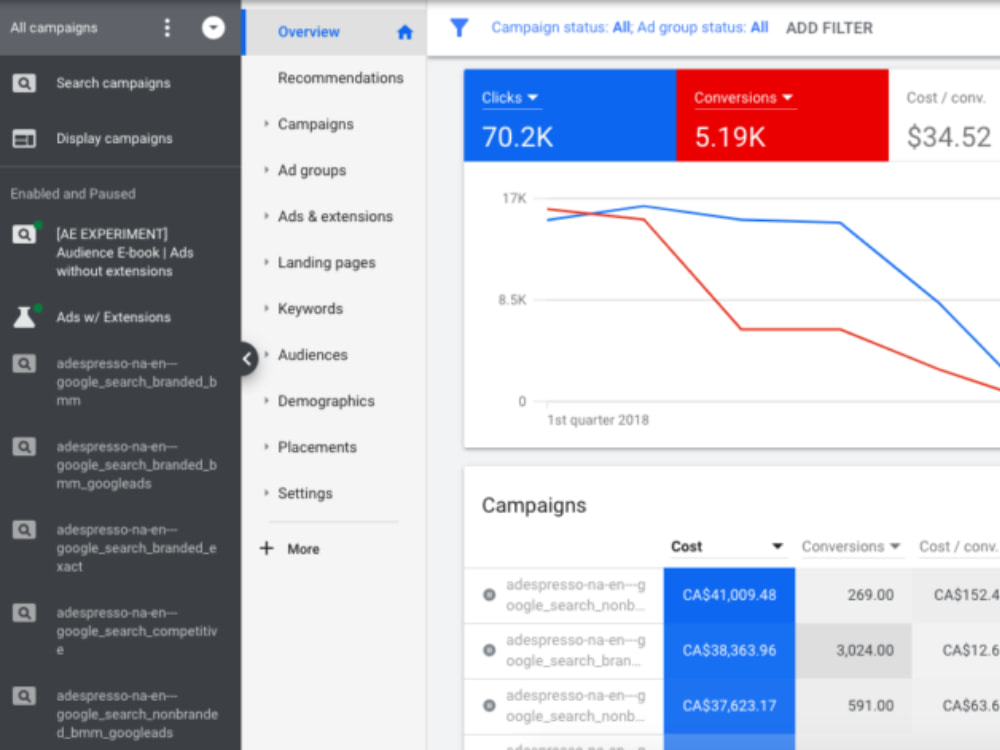This screenshot has height=750, width=1000.
Task: Open the Audiences section
Action: point(312,355)
